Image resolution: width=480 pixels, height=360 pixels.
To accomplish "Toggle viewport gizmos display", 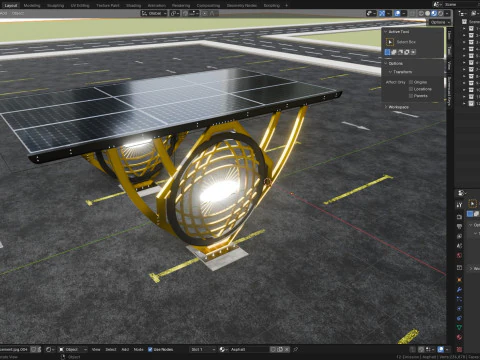I will click(x=382, y=13).
